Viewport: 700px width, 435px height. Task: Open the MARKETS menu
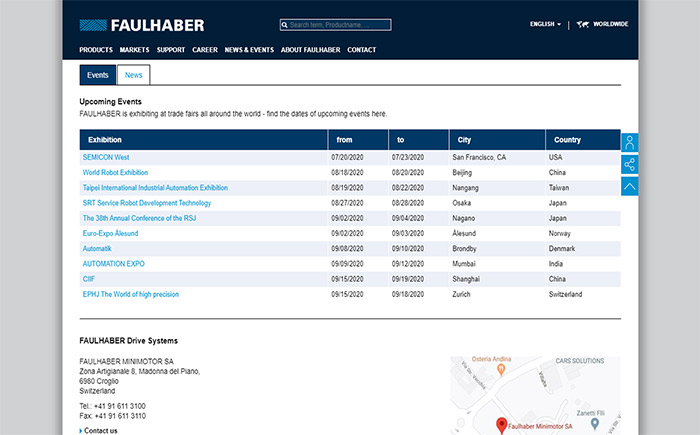(x=134, y=50)
